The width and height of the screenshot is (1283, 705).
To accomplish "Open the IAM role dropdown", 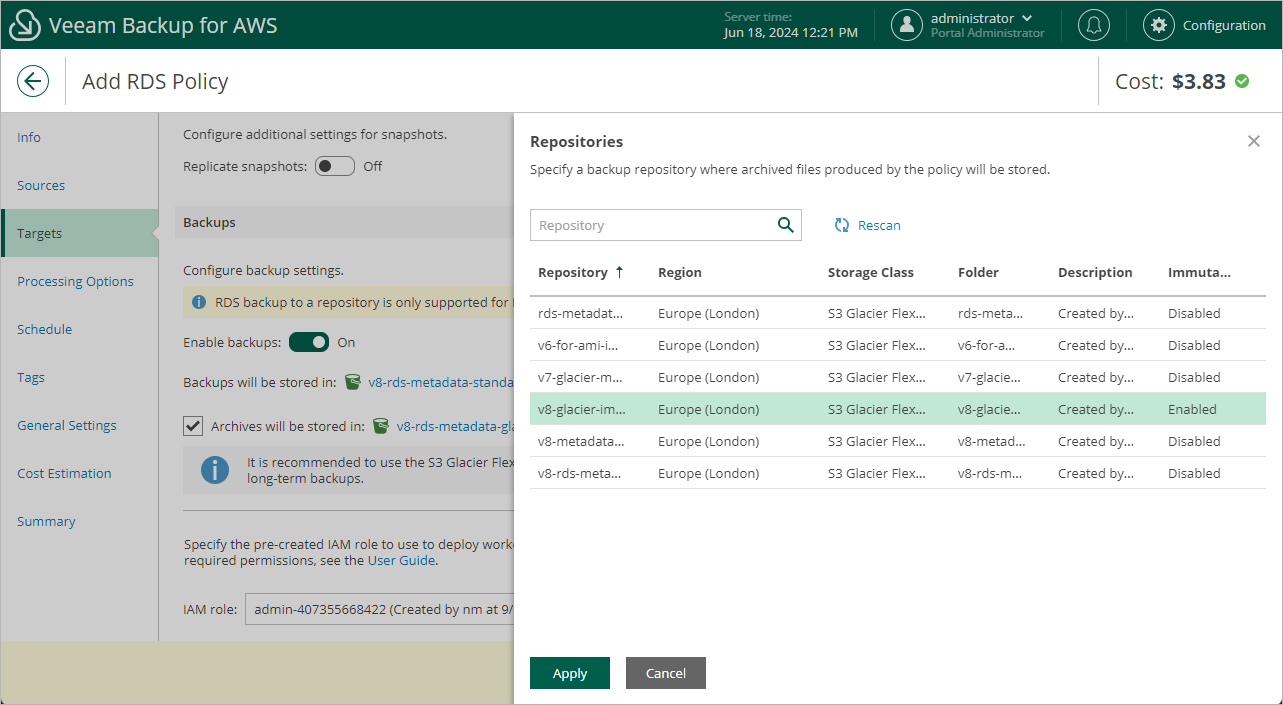I will pyautogui.click(x=379, y=608).
